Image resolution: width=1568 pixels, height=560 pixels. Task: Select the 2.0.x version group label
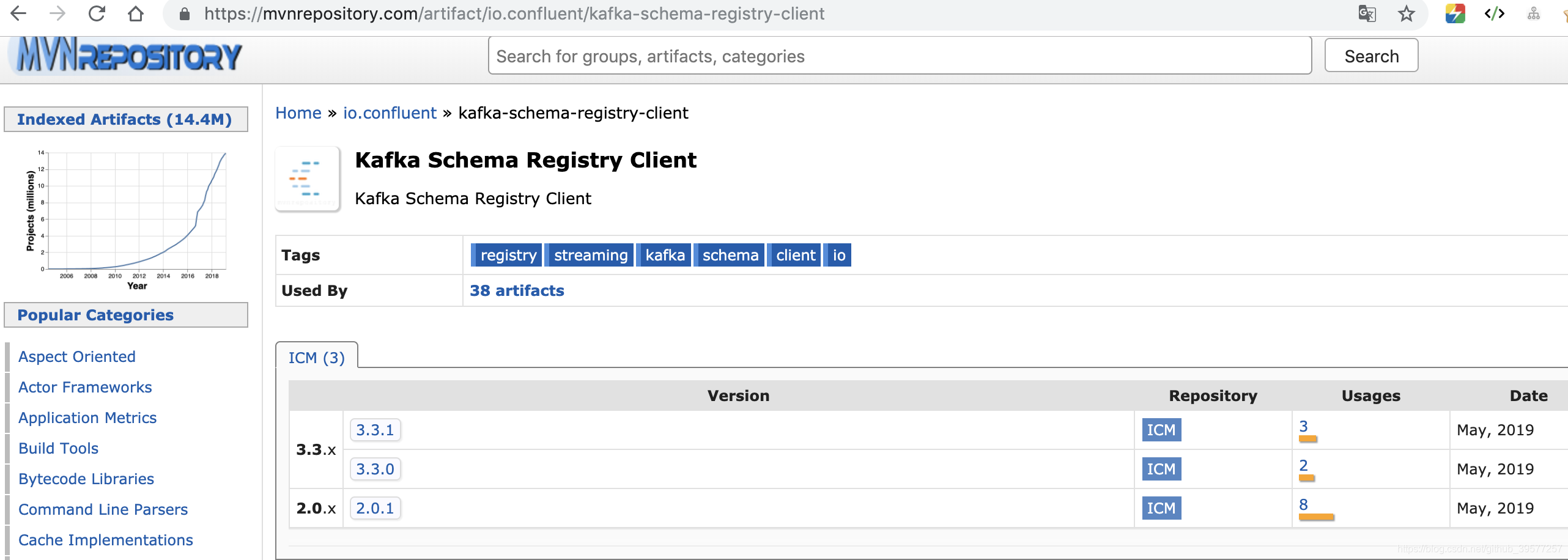(316, 508)
